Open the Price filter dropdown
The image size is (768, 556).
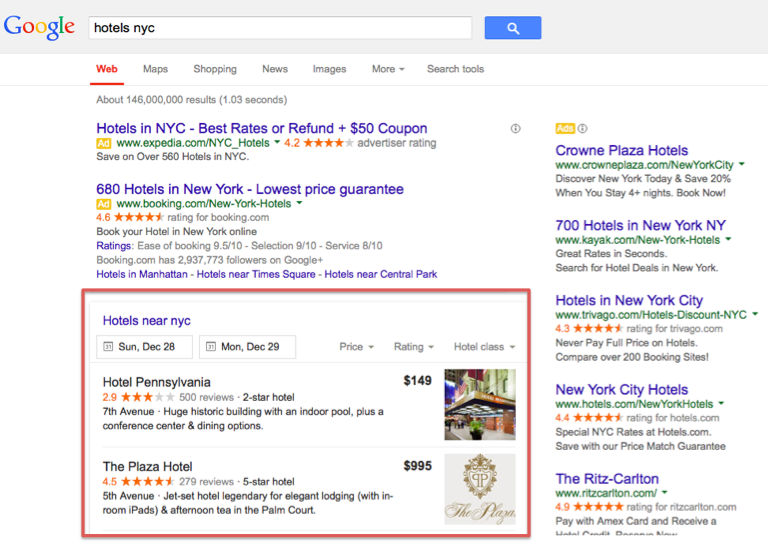(357, 347)
